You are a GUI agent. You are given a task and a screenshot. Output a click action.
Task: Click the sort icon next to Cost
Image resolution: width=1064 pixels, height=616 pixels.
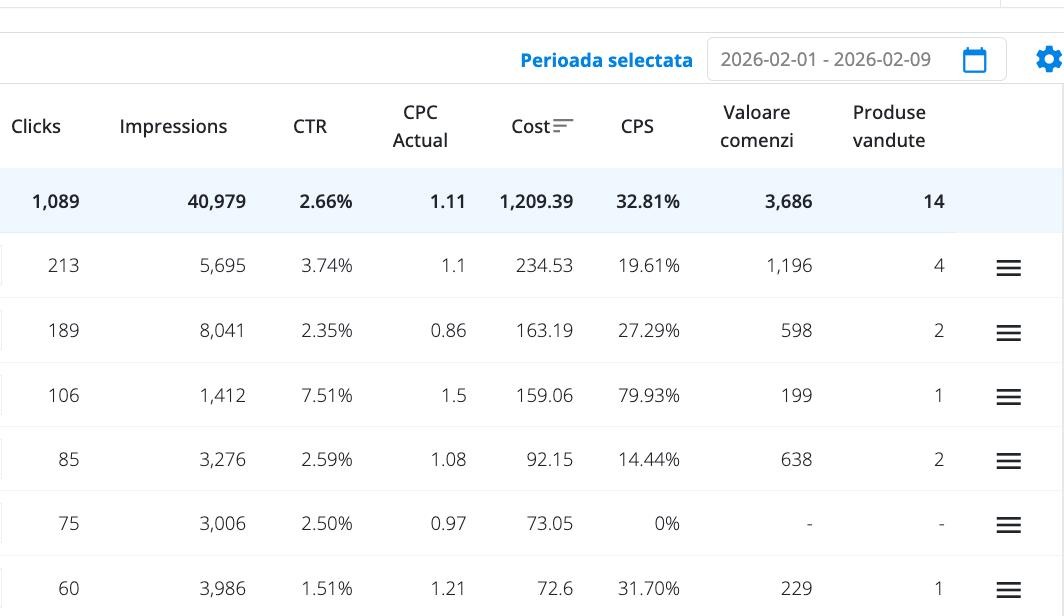tap(564, 126)
